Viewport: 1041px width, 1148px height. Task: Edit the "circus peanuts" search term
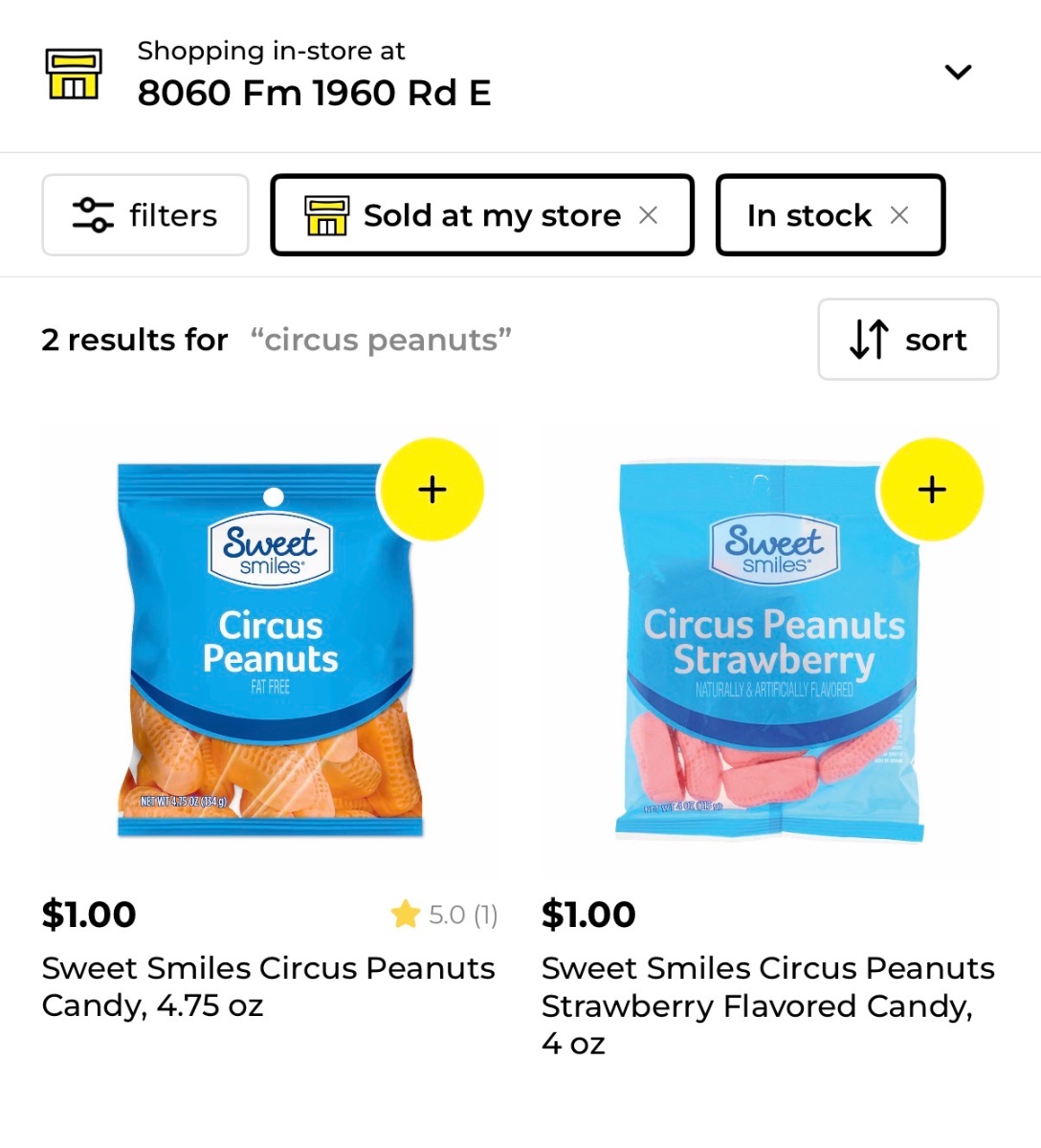[x=381, y=340]
